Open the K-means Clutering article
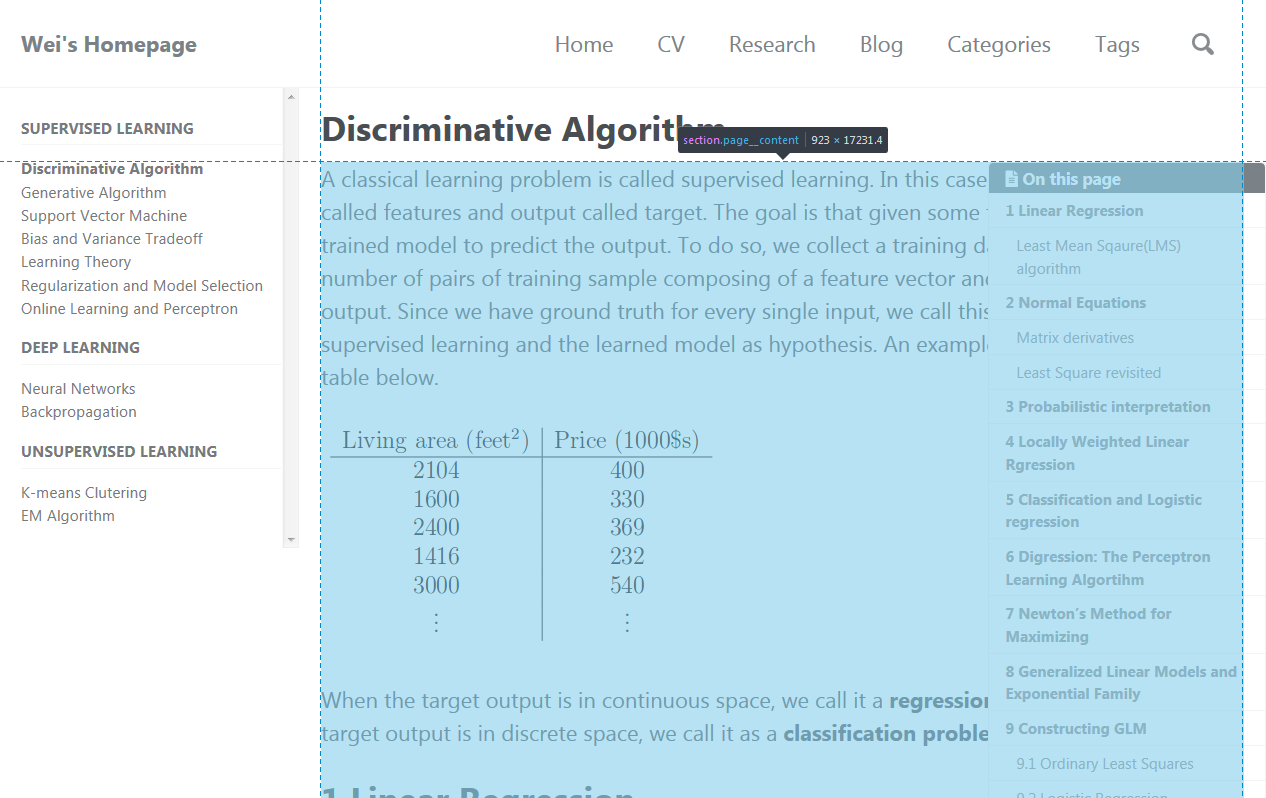Viewport: 1266px width, 798px height. pos(83,492)
